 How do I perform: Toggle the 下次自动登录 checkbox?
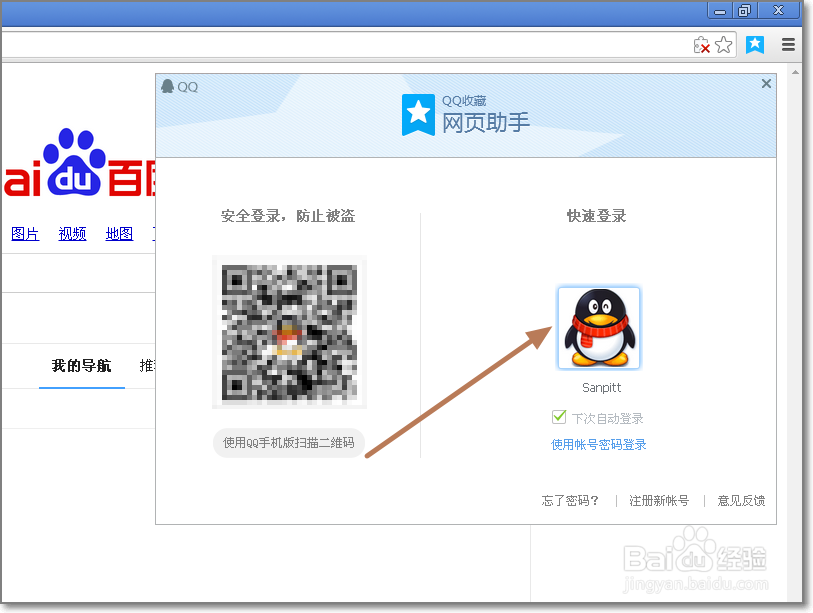tap(558, 417)
